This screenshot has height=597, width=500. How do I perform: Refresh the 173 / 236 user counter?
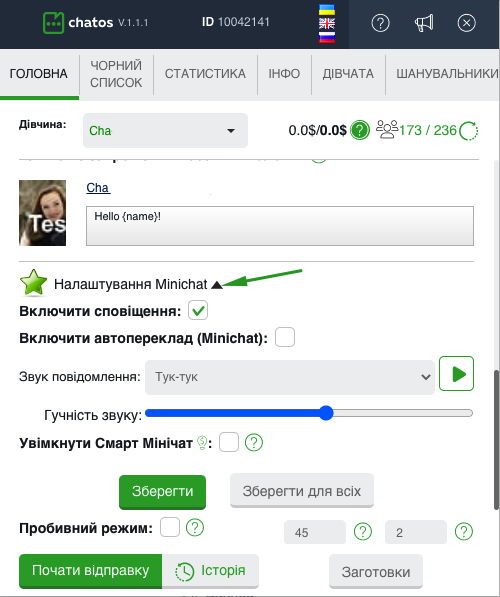468,131
